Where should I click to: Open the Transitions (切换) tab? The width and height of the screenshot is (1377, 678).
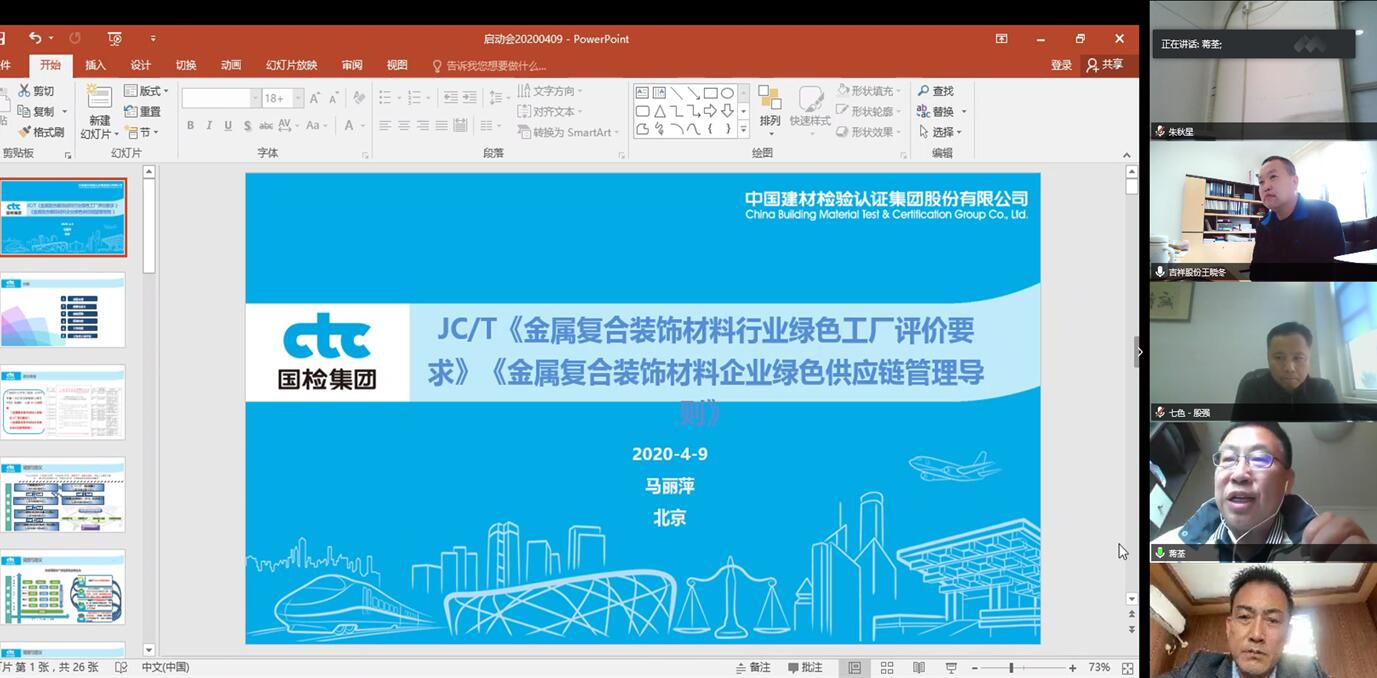(186, 65)
